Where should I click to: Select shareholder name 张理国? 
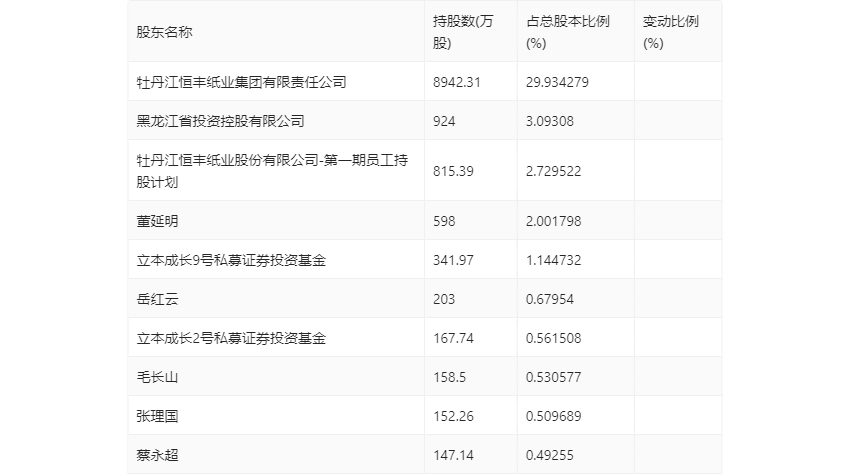click(x=157, y=416)
